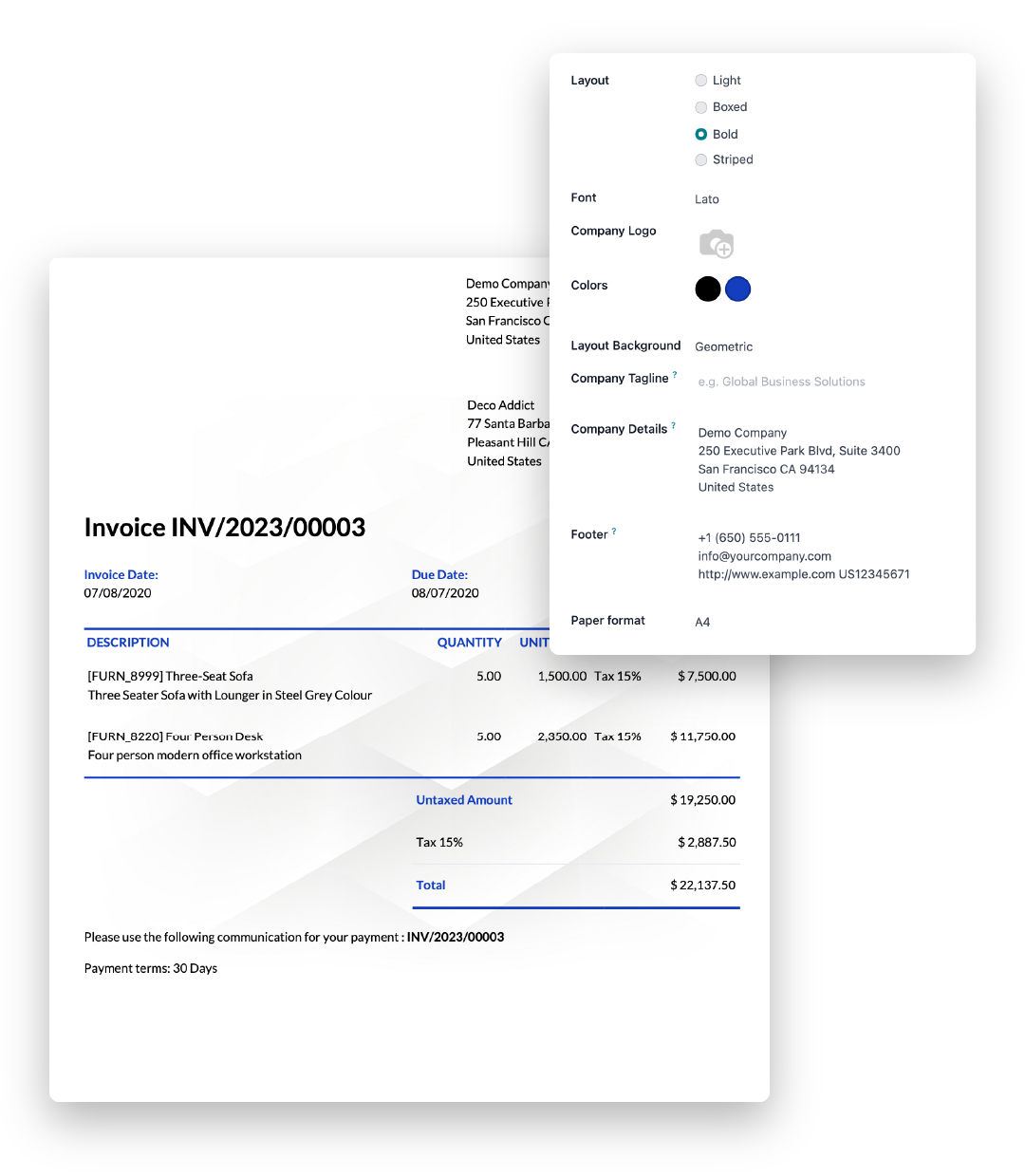The height and width of the screenshot is (1176, 1025).
Task: Open Paper format dropdown showing A4
Action: point(702,622)
